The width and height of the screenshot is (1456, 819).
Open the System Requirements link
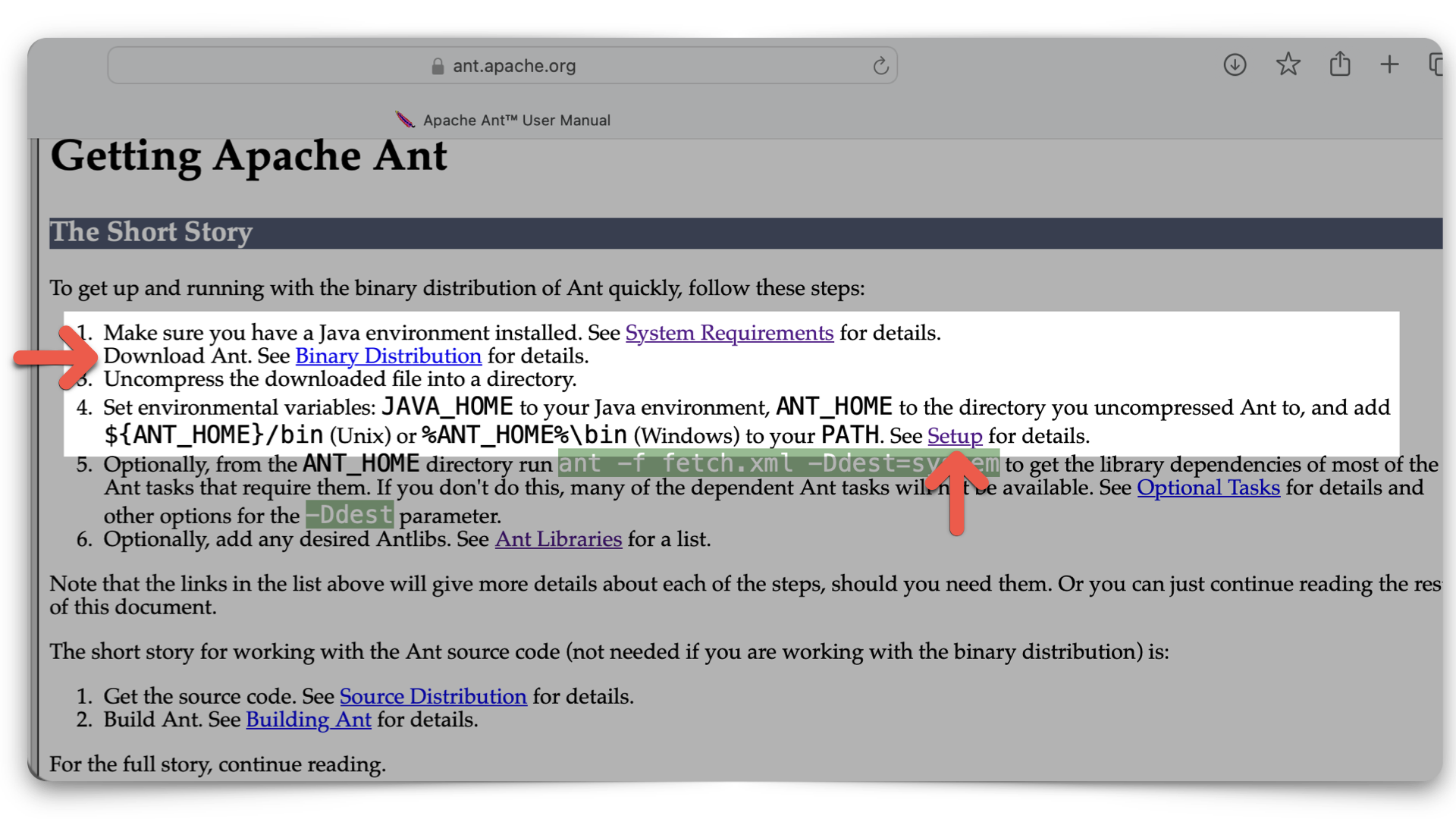pyautogui.click(x=729, y=333)
